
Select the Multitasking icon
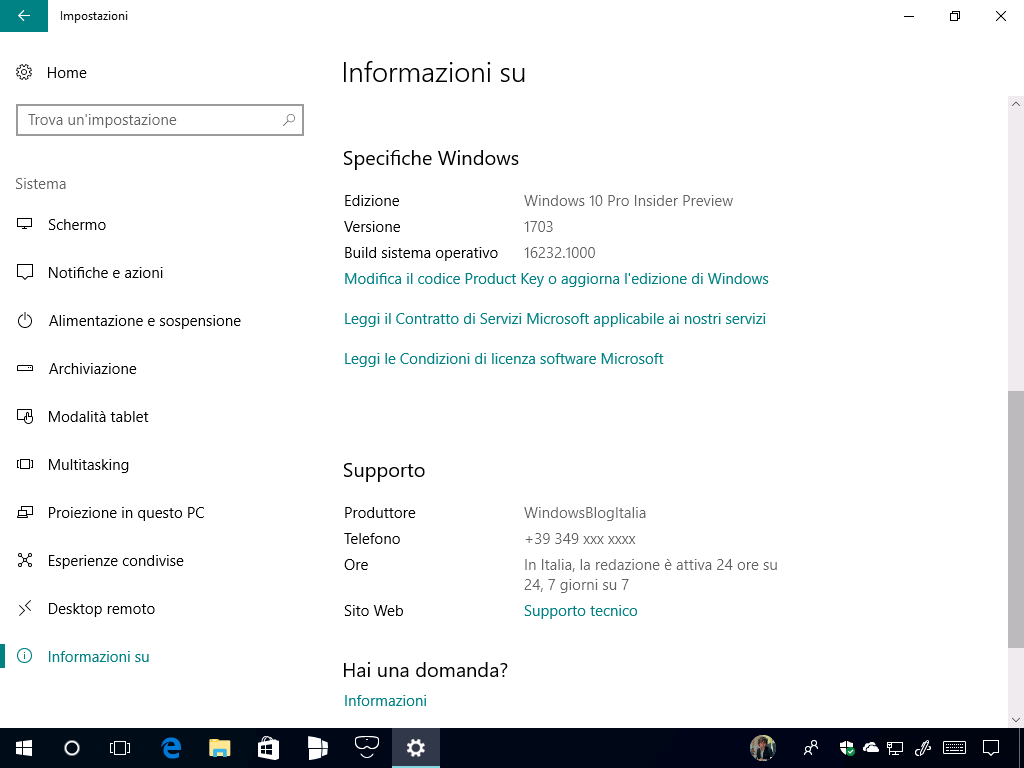24,464
